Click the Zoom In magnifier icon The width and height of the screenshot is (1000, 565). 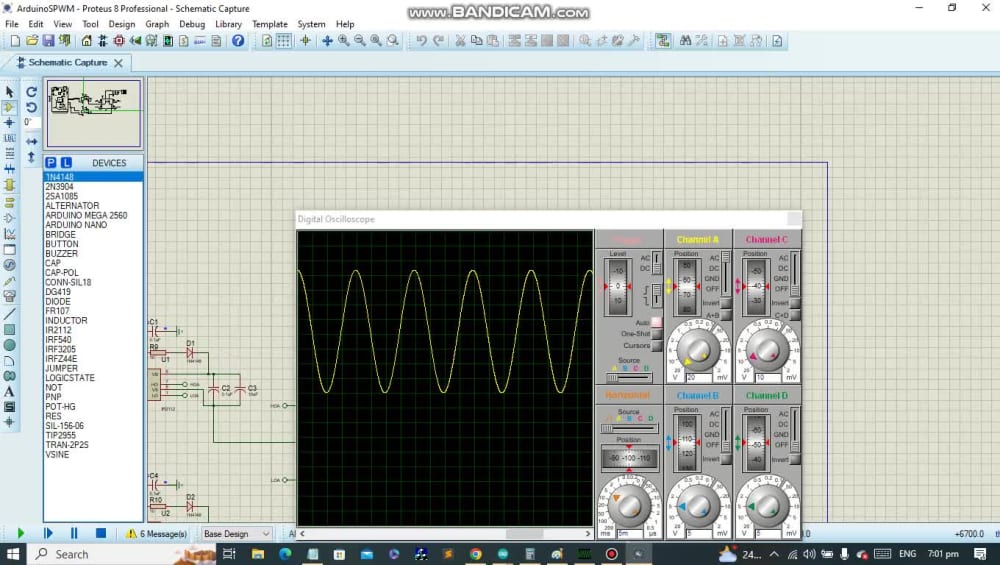pyautogui.click(x=343, y=41)
